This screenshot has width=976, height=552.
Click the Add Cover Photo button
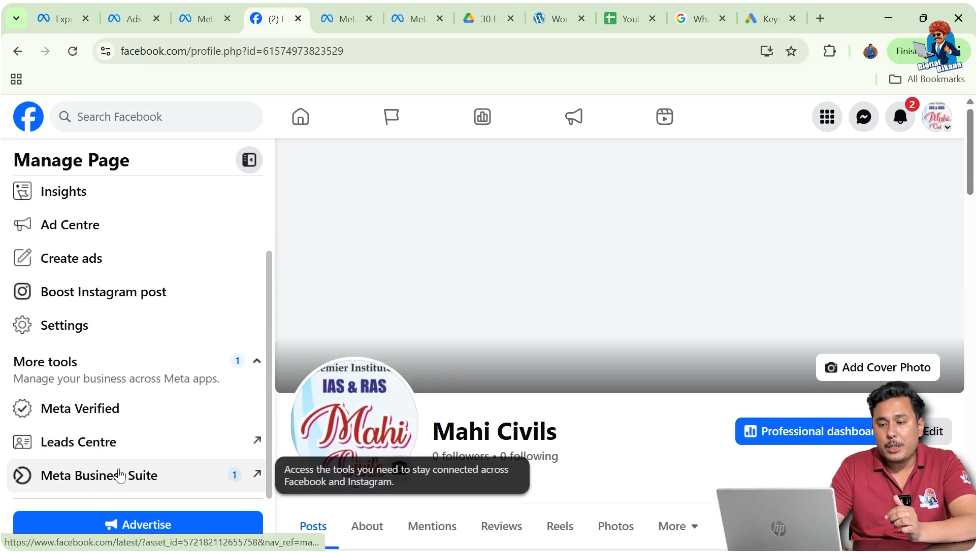(x=877, y=367)
